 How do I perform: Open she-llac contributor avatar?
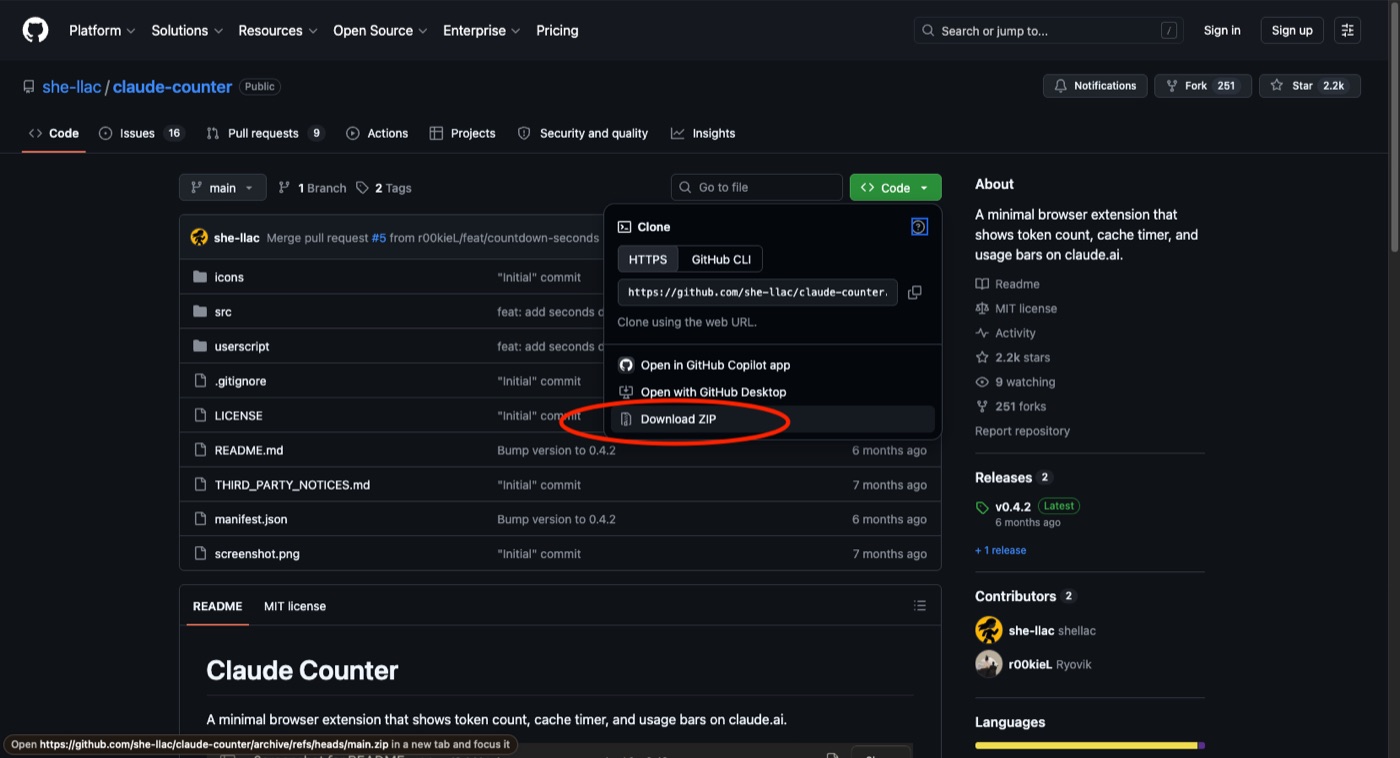click(989, 630)
